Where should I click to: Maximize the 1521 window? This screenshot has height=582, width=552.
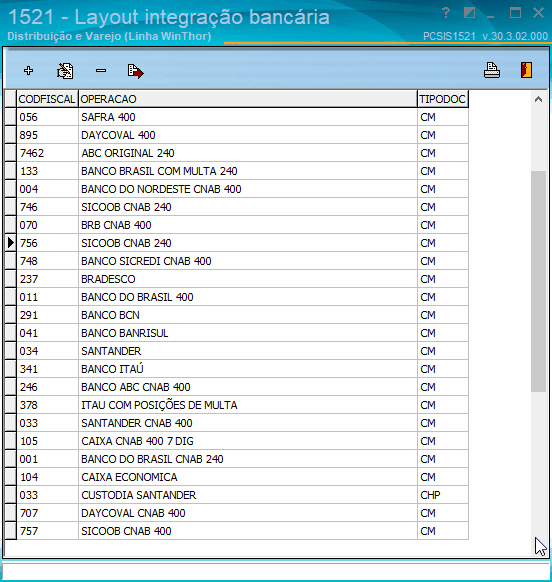(515, 13)
